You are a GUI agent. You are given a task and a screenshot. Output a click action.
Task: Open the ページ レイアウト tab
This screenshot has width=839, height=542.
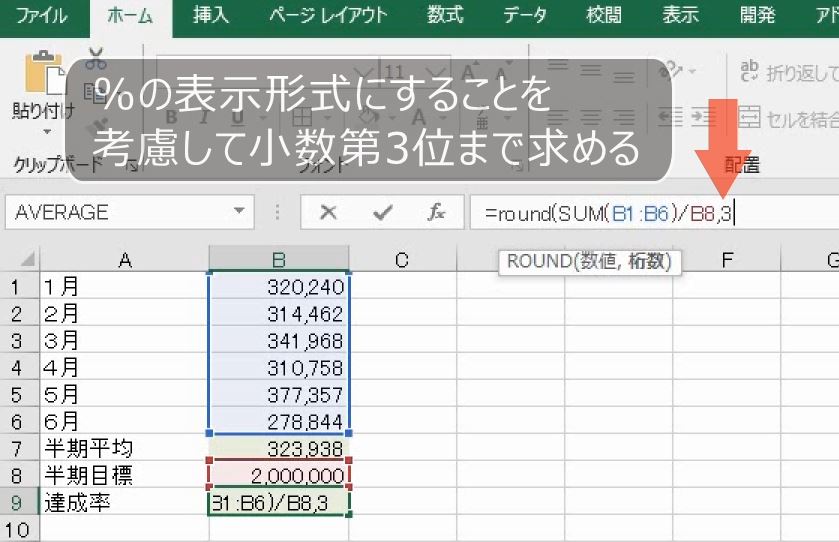(x=328, y=16)
